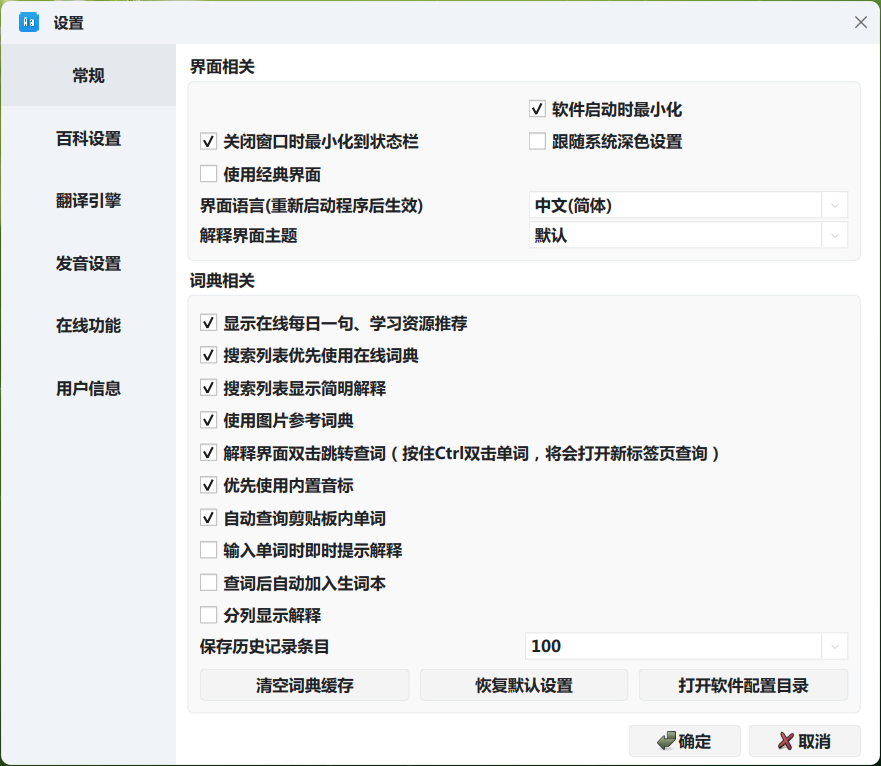Open the 界面语言 dropdown showing 中文(简体)

click(688, 205)
